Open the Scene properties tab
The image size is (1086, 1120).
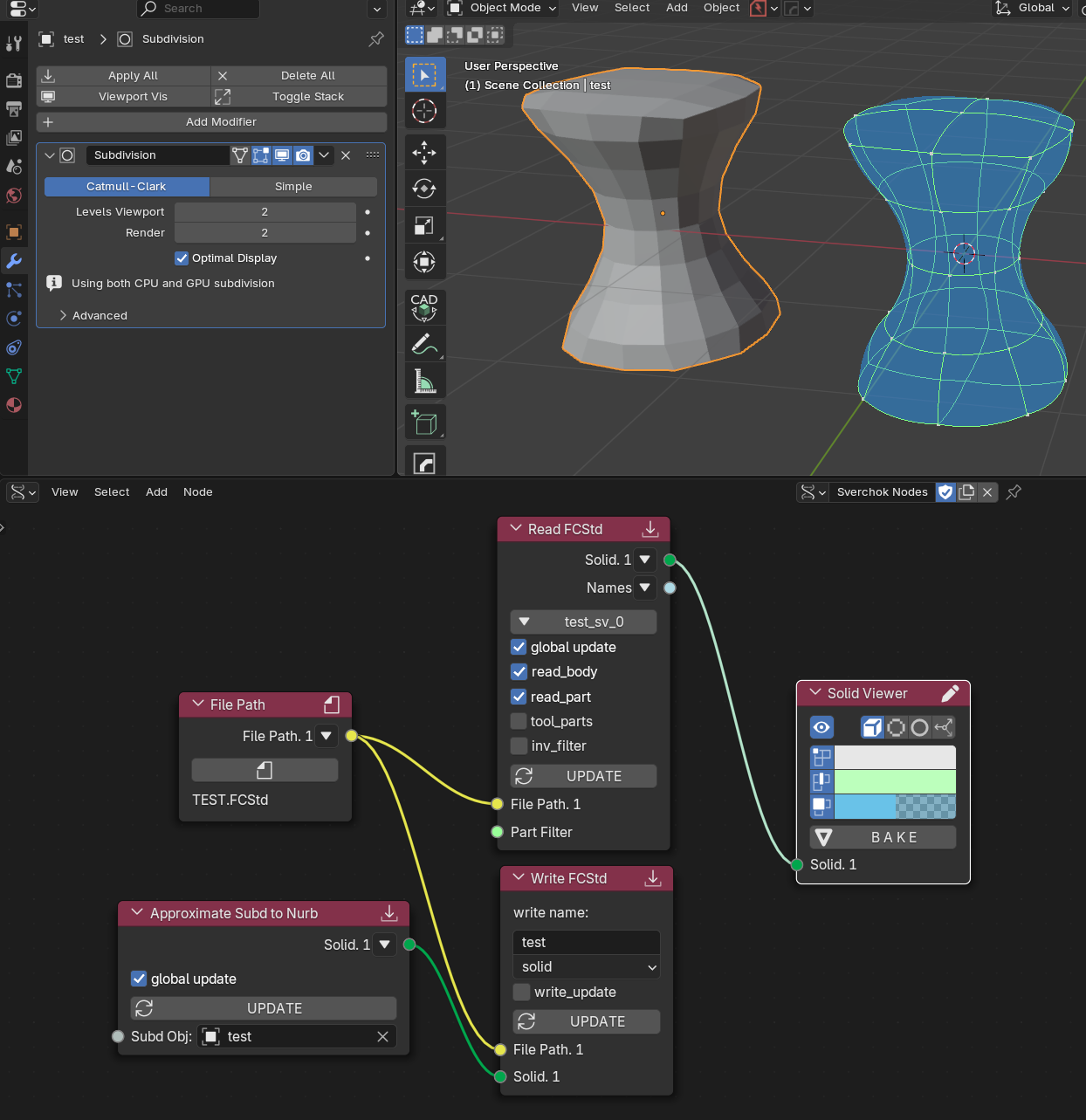14,166
